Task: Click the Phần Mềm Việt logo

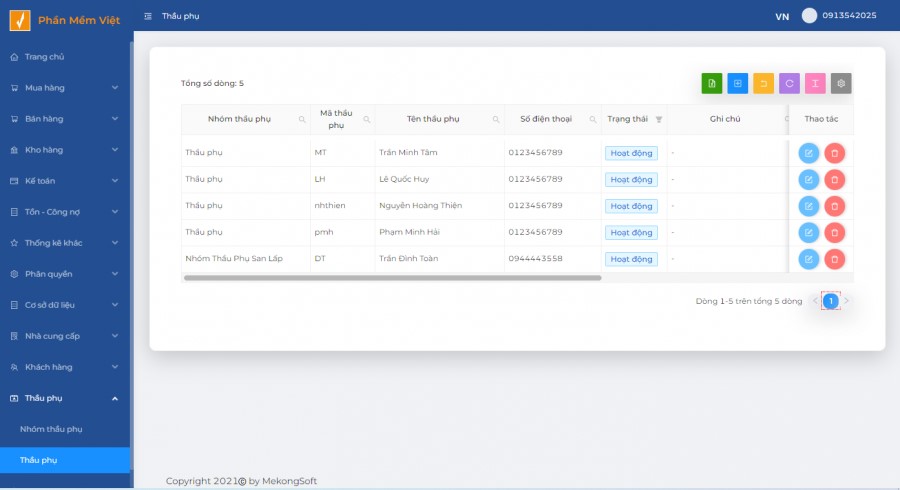Action: tap(64, 20)
